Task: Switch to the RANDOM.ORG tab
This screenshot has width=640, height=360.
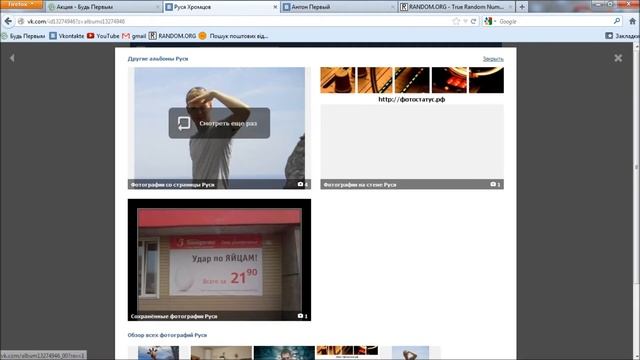Action: 456,7
